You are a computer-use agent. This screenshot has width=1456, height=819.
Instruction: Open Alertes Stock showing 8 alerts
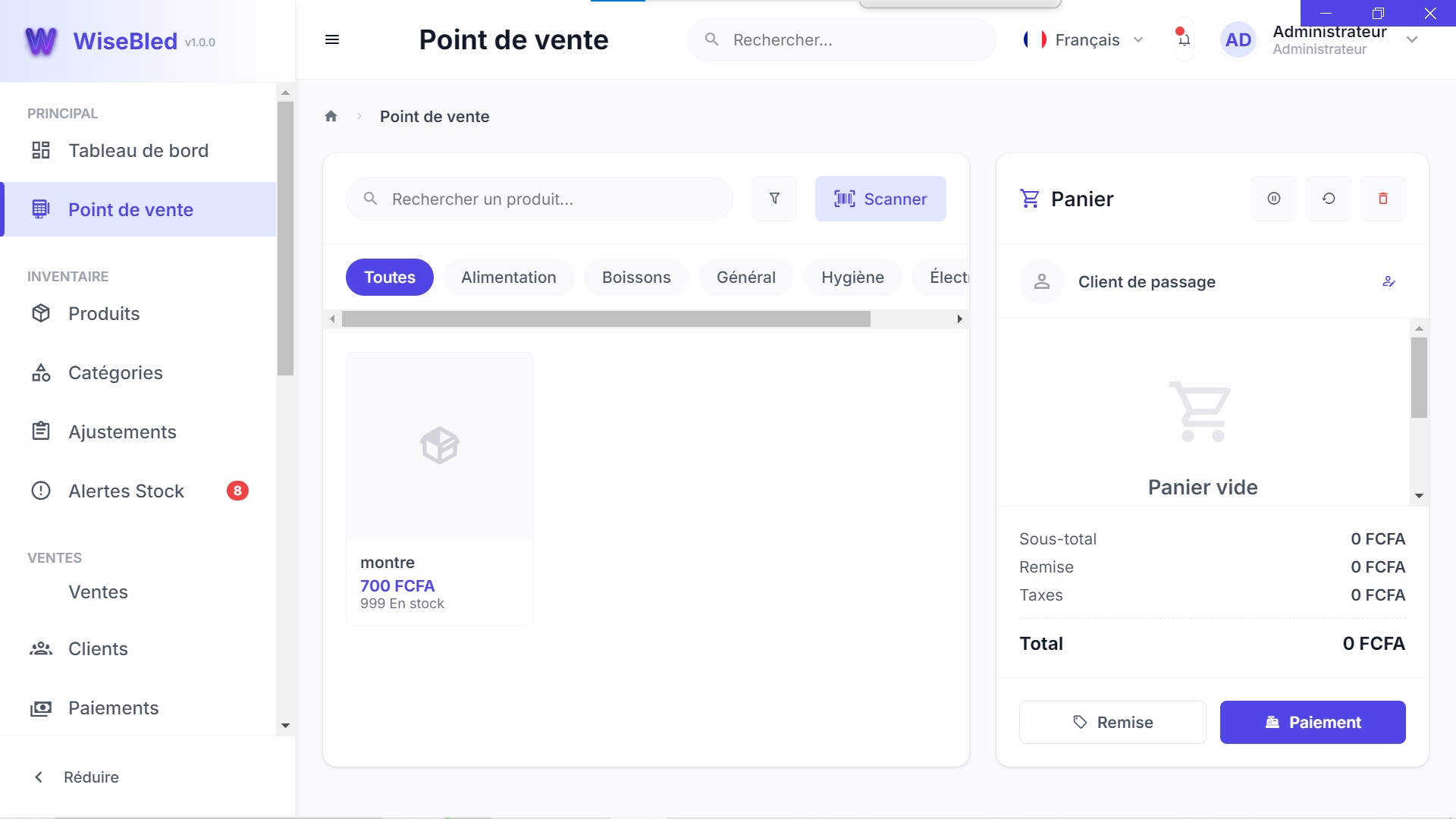126,491
